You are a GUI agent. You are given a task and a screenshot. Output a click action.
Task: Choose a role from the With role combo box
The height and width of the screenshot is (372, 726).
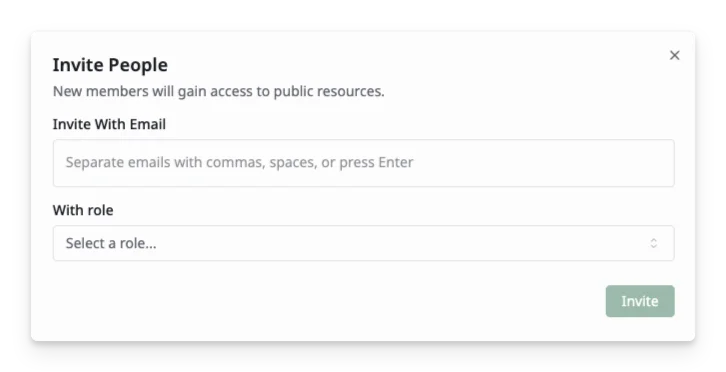(363, 243)
